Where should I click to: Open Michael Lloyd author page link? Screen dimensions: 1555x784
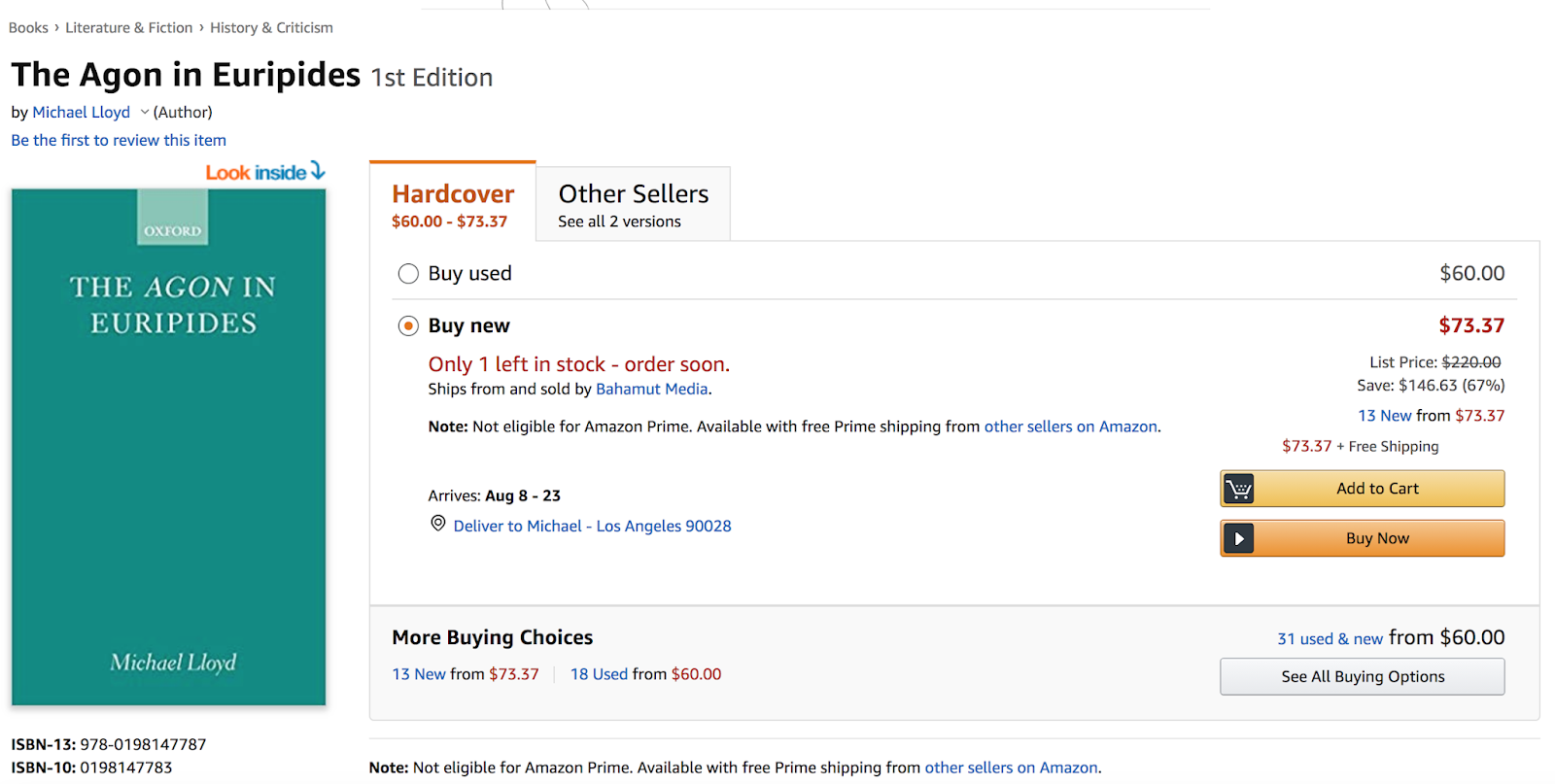(x=82, y=113)
